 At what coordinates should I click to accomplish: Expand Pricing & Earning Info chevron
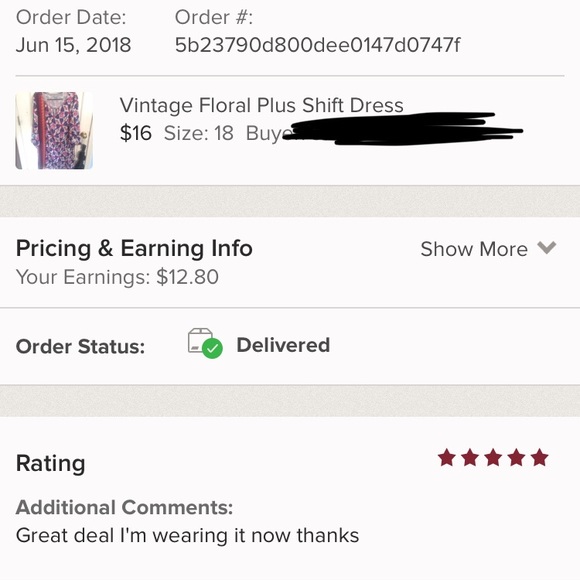tap(546, 248)
